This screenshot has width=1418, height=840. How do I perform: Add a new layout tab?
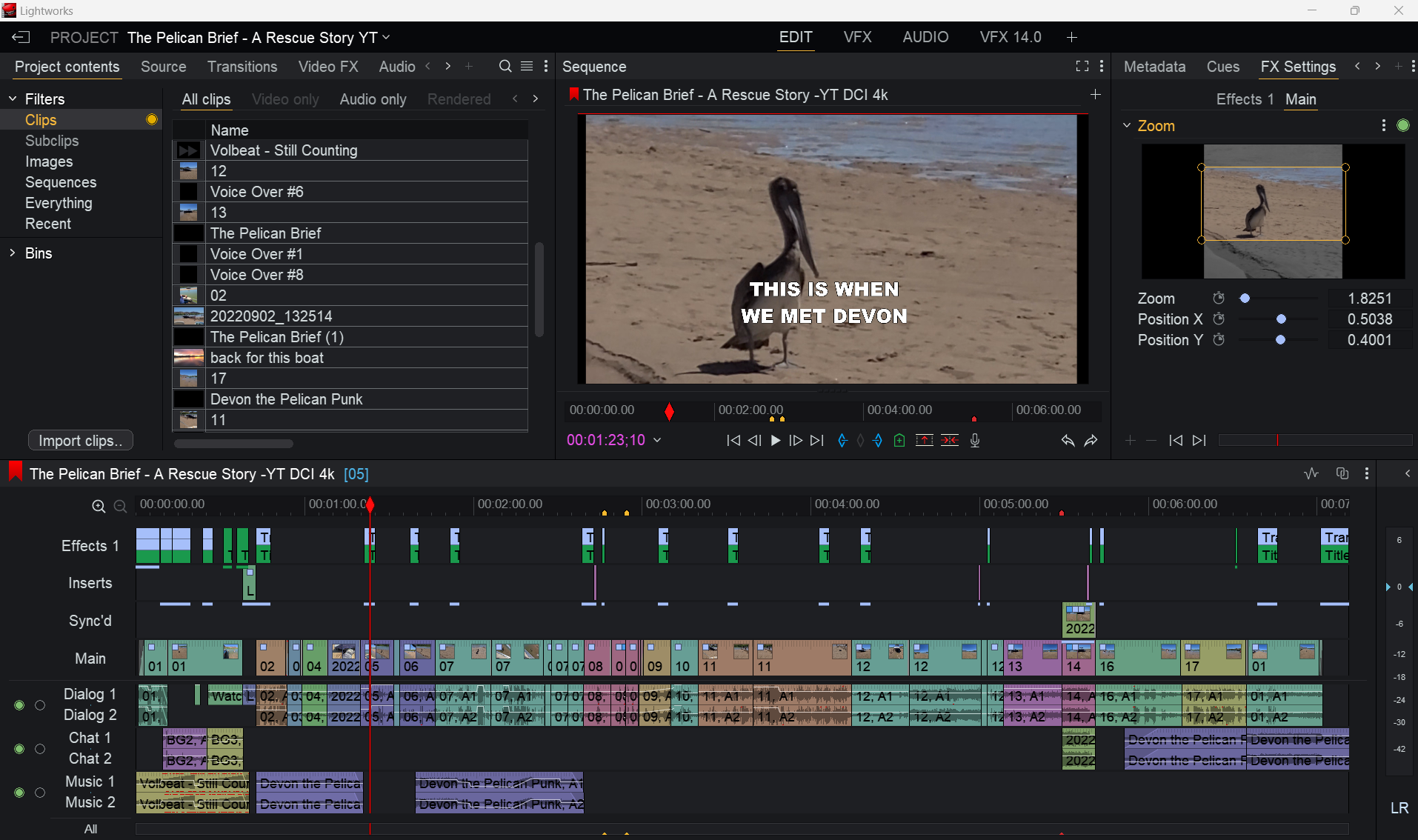pyautogui.click(x=1072, y=37)
